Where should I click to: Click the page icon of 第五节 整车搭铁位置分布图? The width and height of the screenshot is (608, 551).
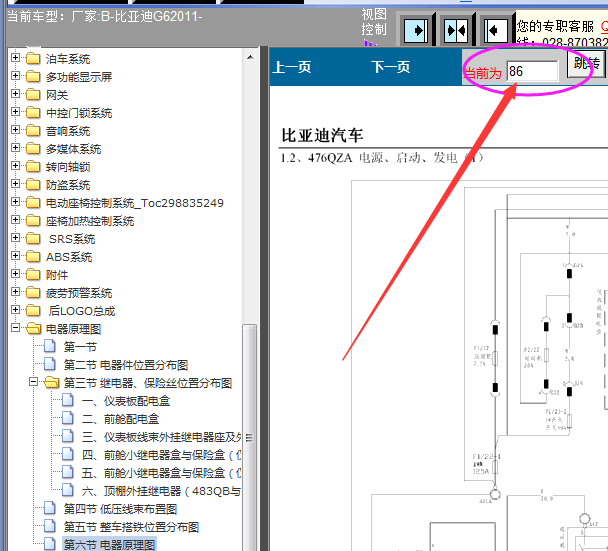(x=50, y=527)
